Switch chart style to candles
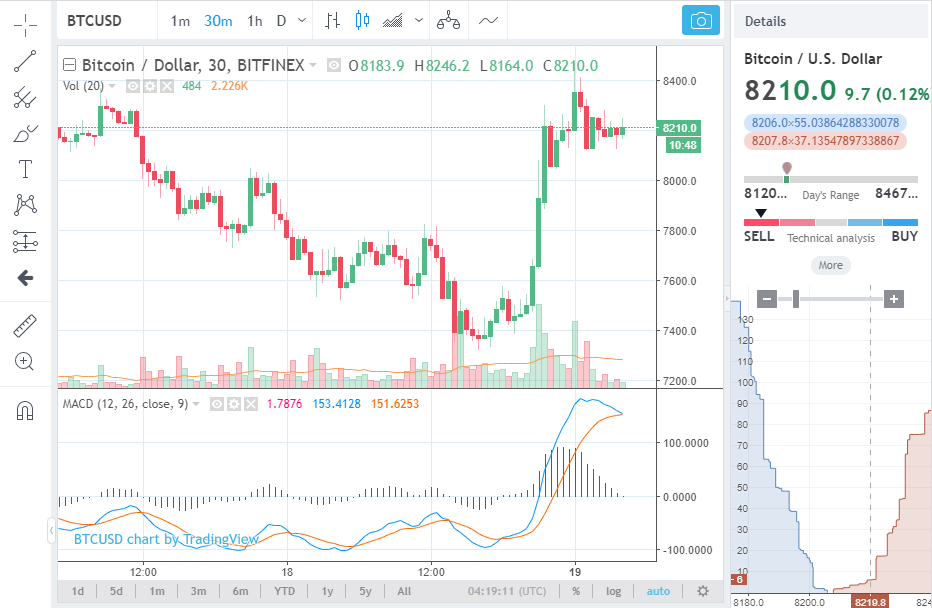This screenshot has width=932, height=608. click(x=362, y=21)
